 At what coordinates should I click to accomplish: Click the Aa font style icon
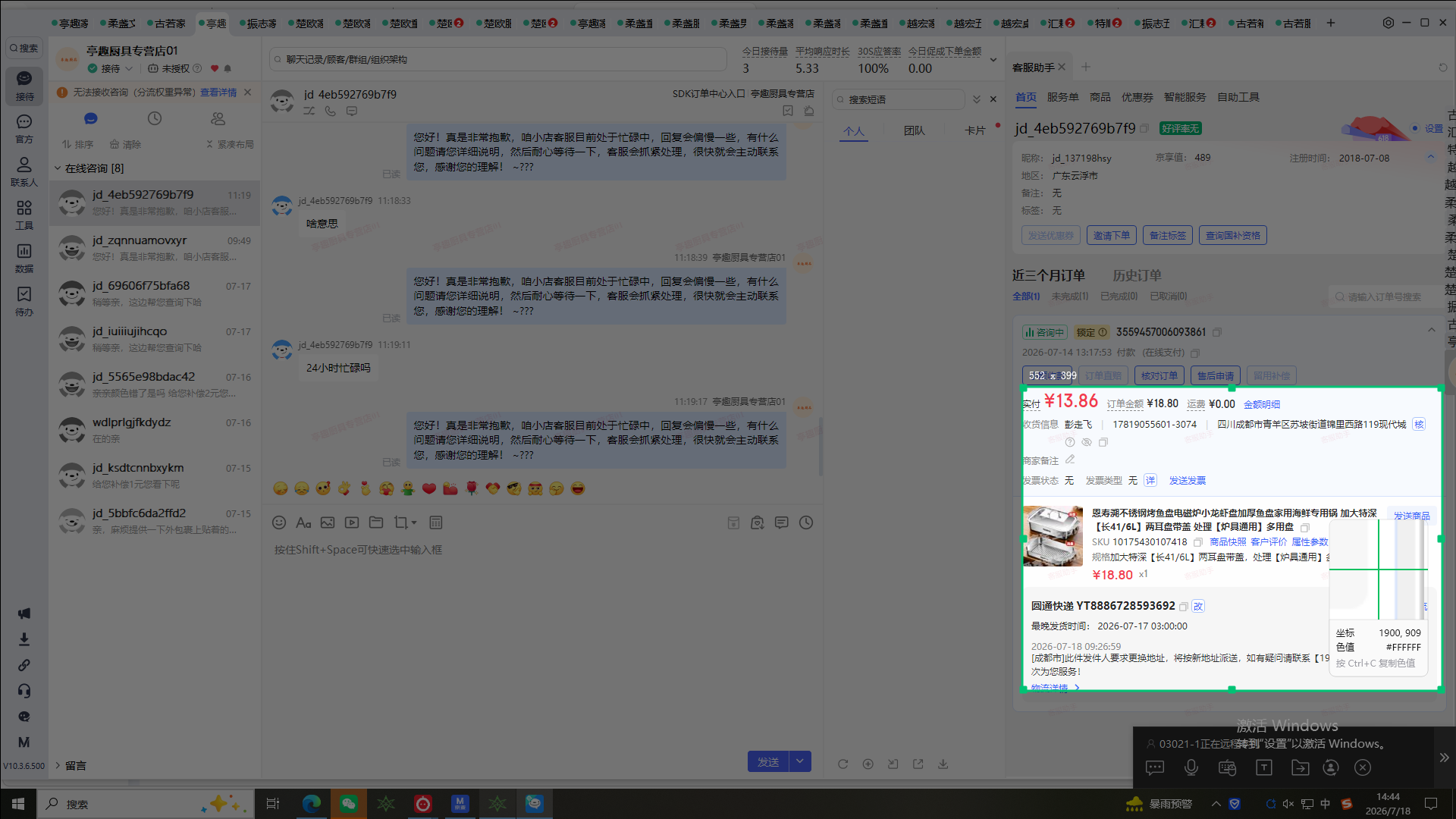[x=303, y=522]
